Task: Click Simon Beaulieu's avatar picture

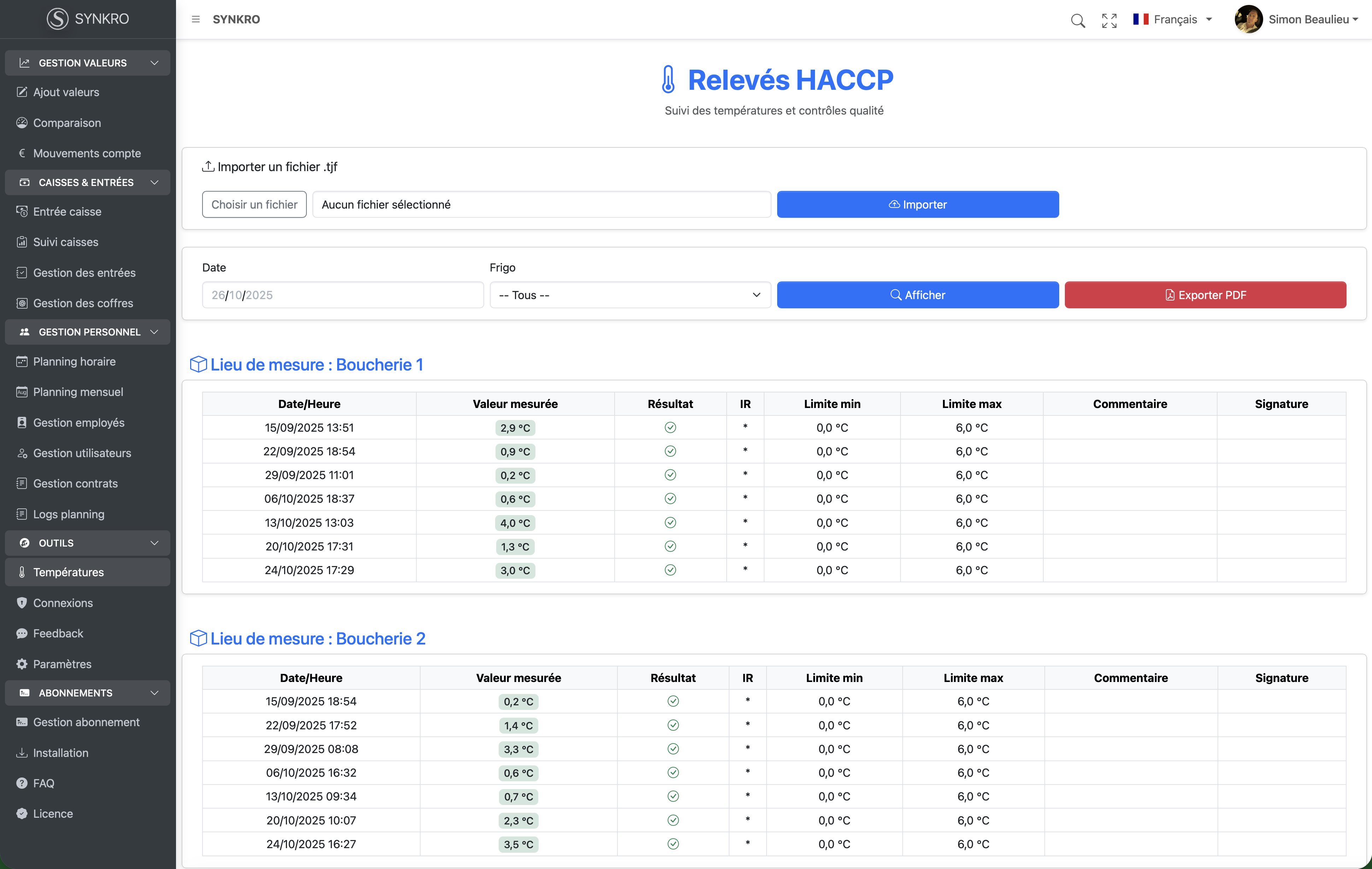Action: click(x=1248, y=19)
